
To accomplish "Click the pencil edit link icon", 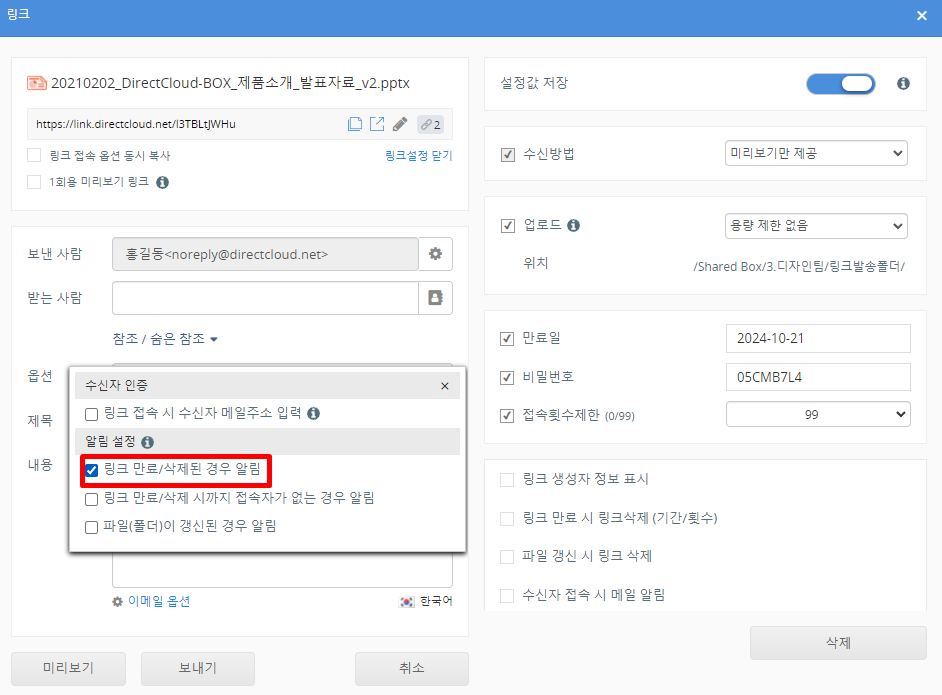I will pos(400,125).
